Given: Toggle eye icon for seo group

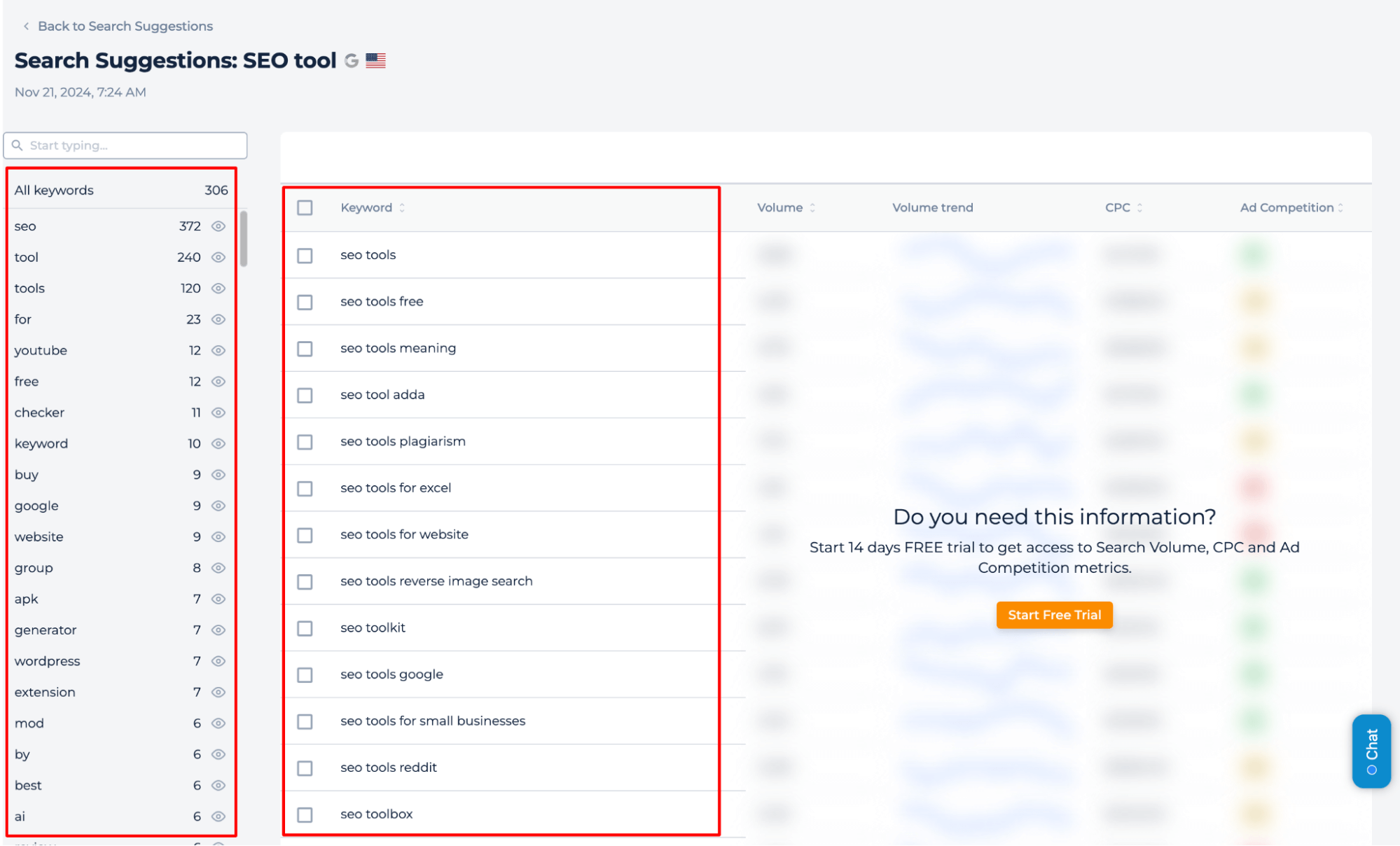Looking at the screenshot, I should tap(219, 226).
